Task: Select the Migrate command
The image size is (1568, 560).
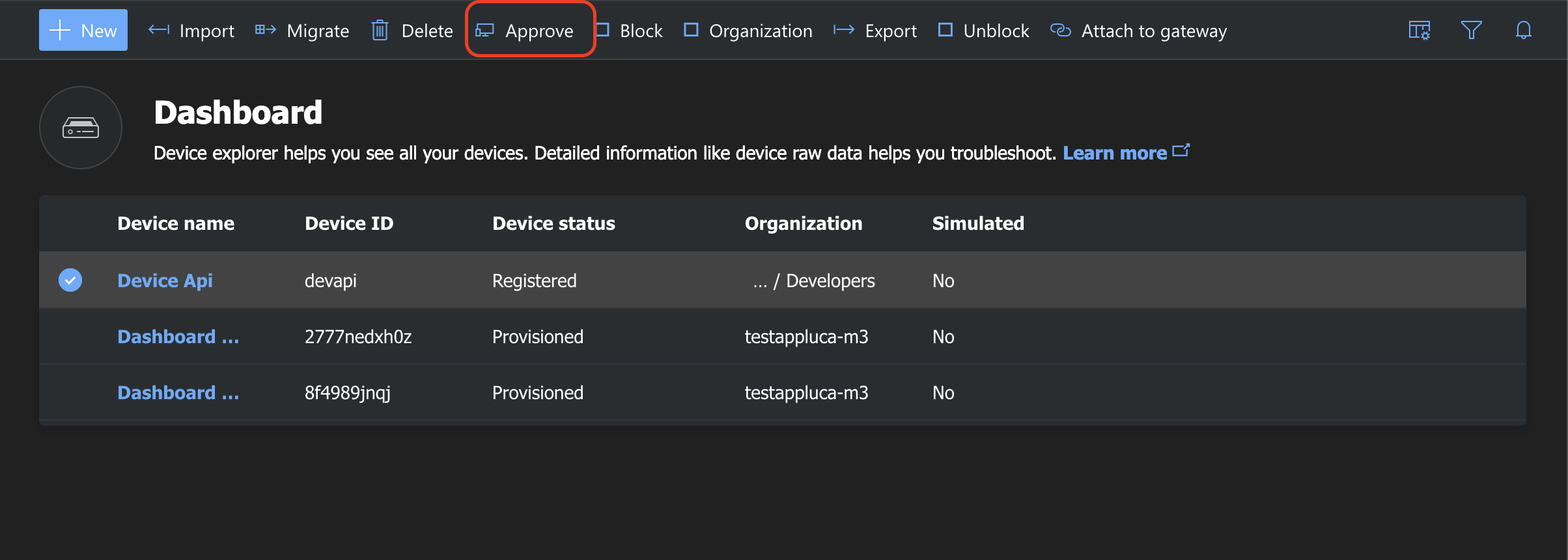Action: click(x=302, y=31)
